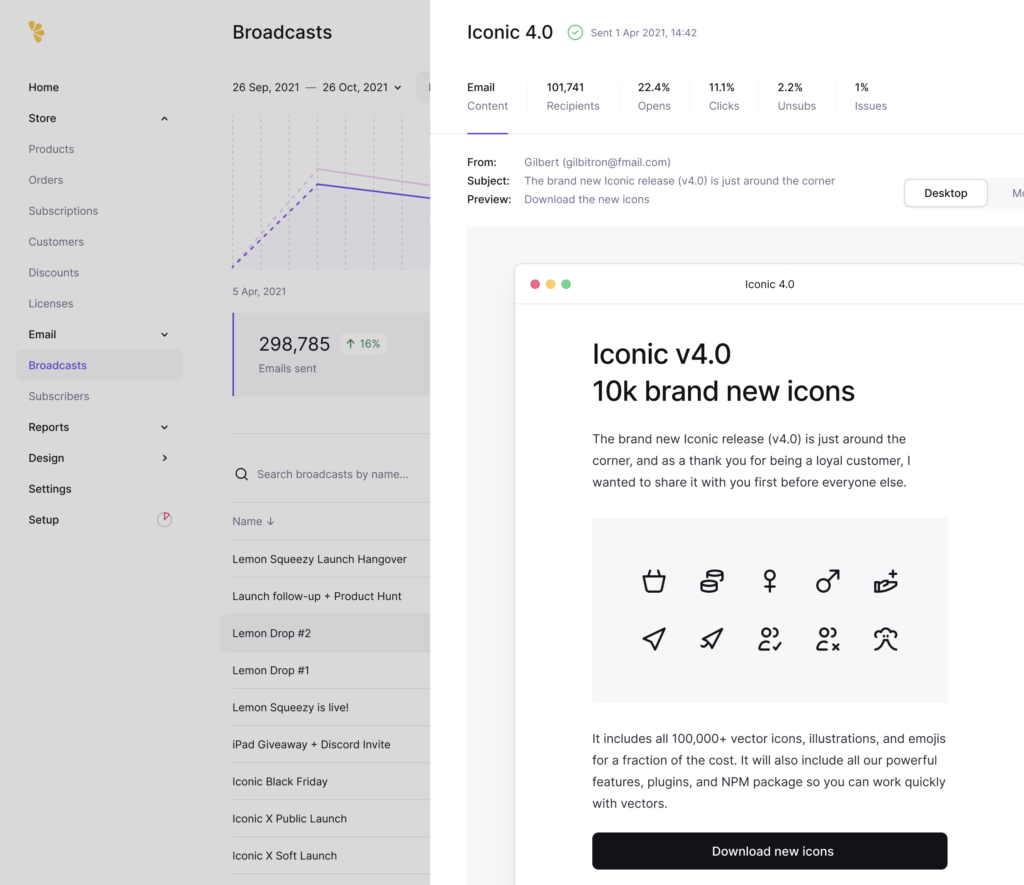Click the green sent checkmark icon
The image size is (1024, 885).
(x=575, y=33)
